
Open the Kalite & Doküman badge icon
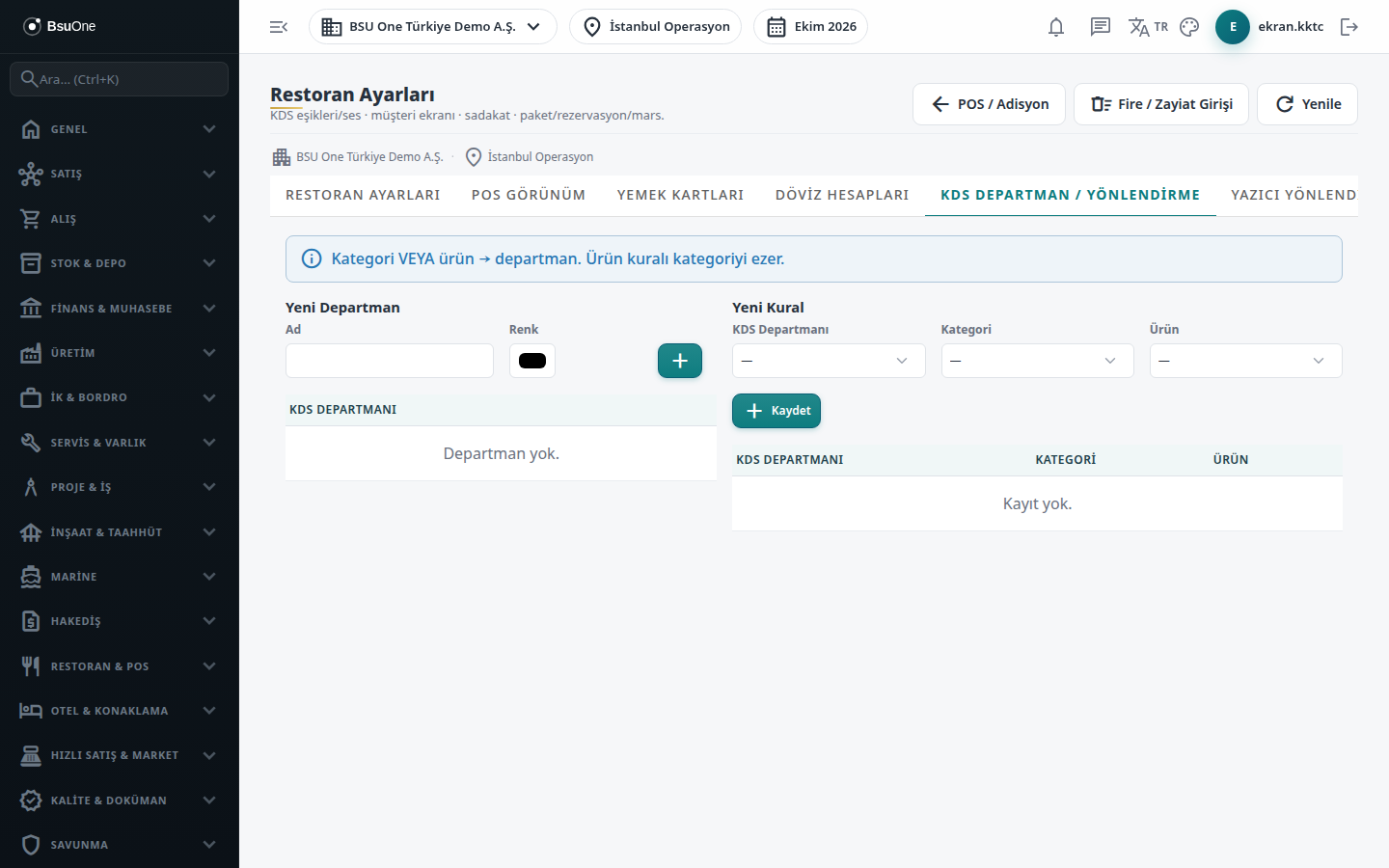[x=31, y=800]
